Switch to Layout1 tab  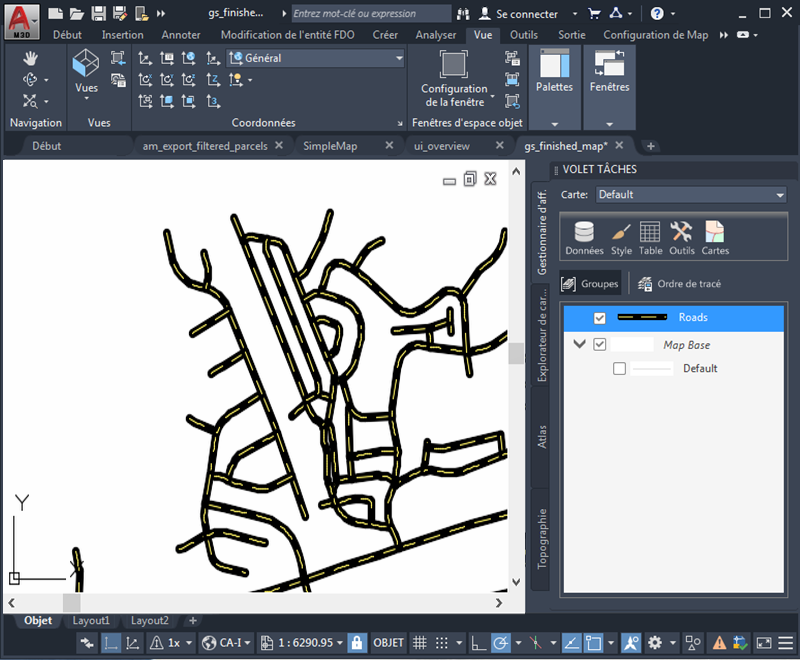pos(91,620)
